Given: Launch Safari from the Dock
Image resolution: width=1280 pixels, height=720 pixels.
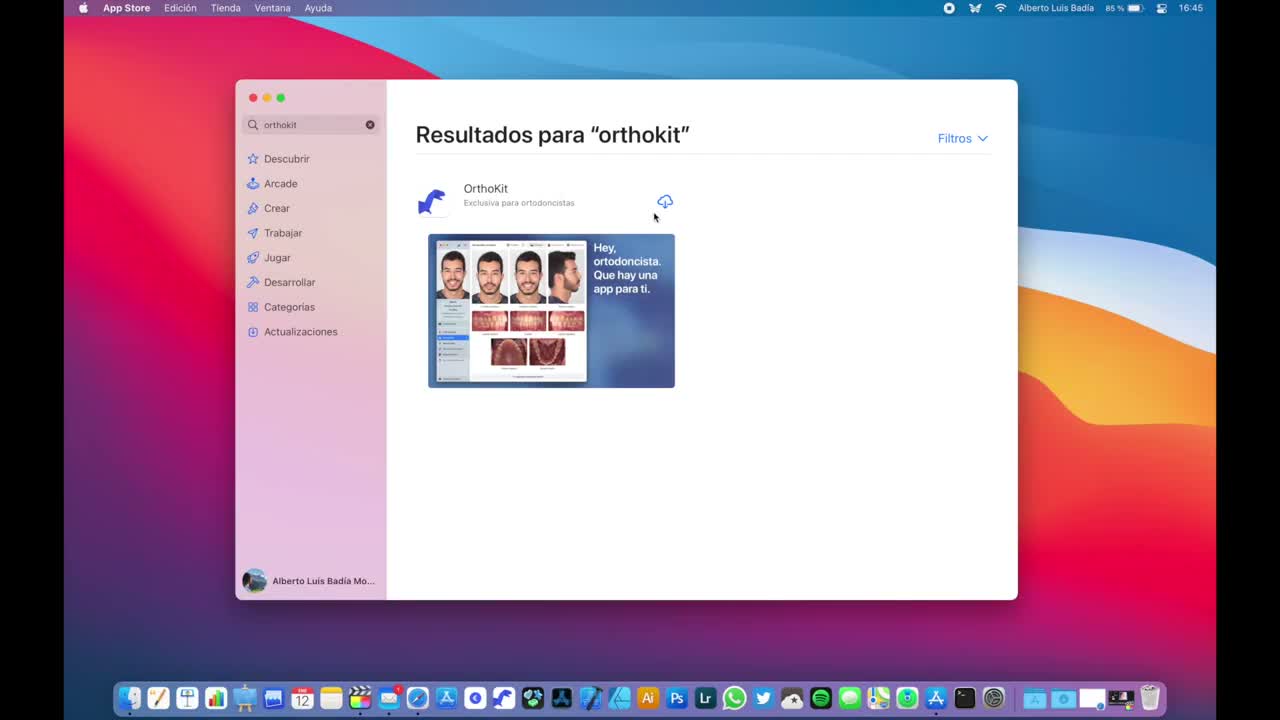Looking at the screenshot, I should 418,698.
